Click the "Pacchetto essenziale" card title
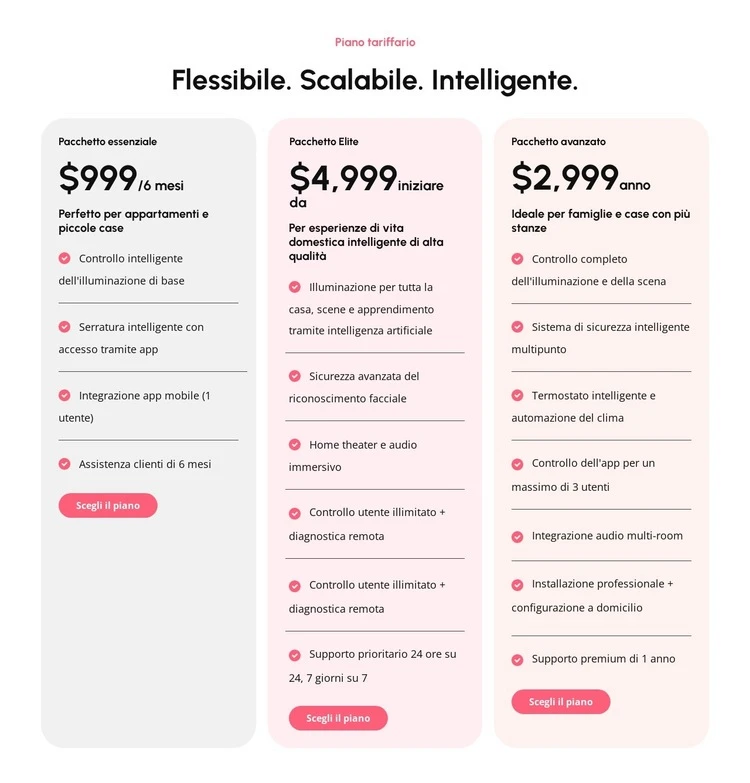 click(108, 142)
